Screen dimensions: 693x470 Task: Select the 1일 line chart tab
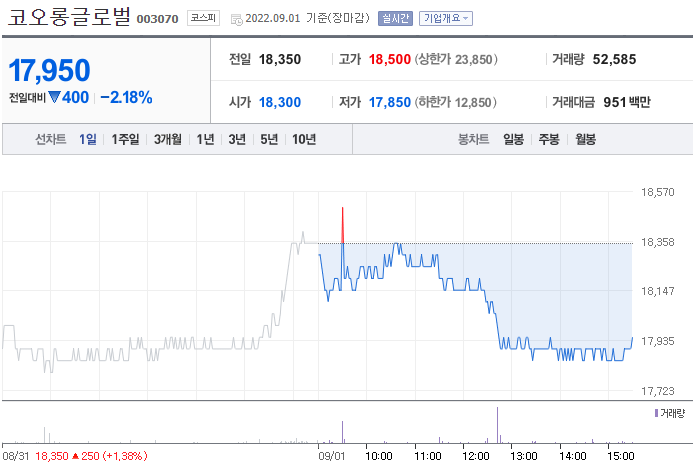tap(88, 139)
